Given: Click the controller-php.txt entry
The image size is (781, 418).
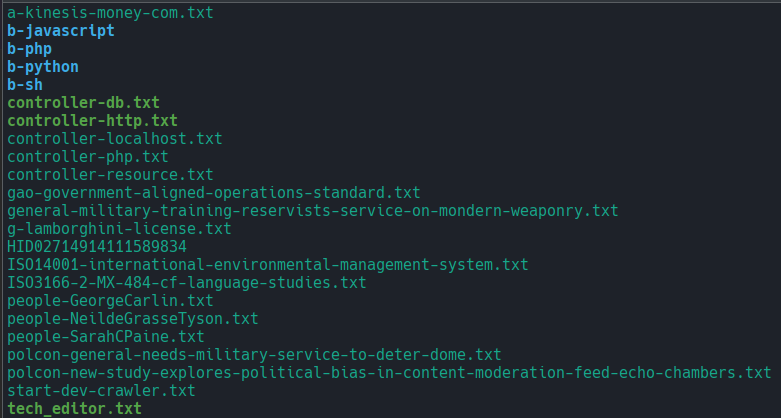Looking at the screenshot, I should 88,156.
